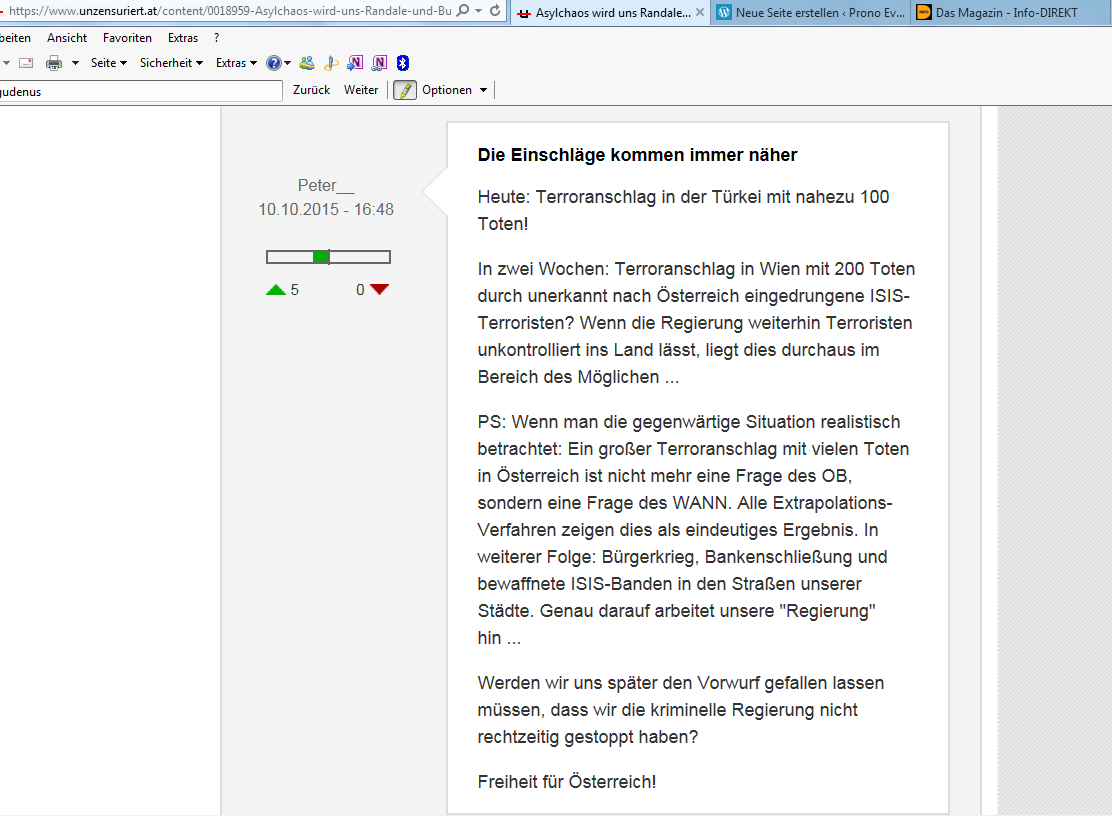Click the printer icon in the toolbar

click(x=54, y=63)
